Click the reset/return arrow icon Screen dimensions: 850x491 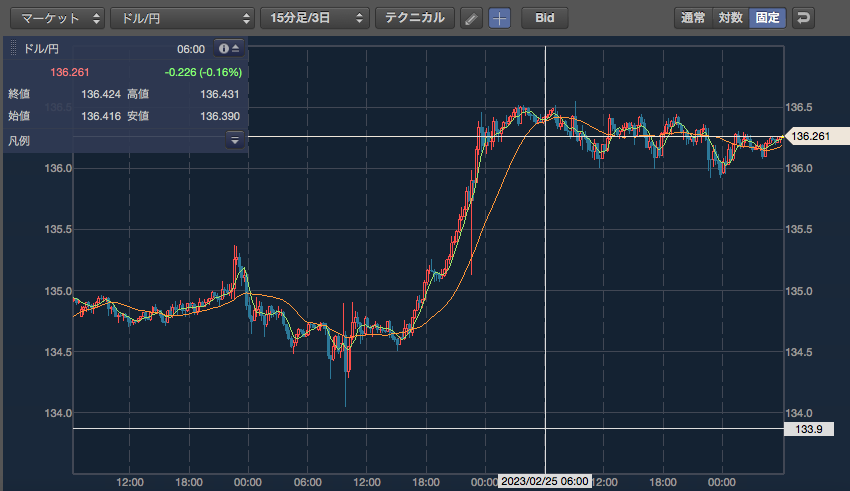pyautogui.click(x=803, y=18)
